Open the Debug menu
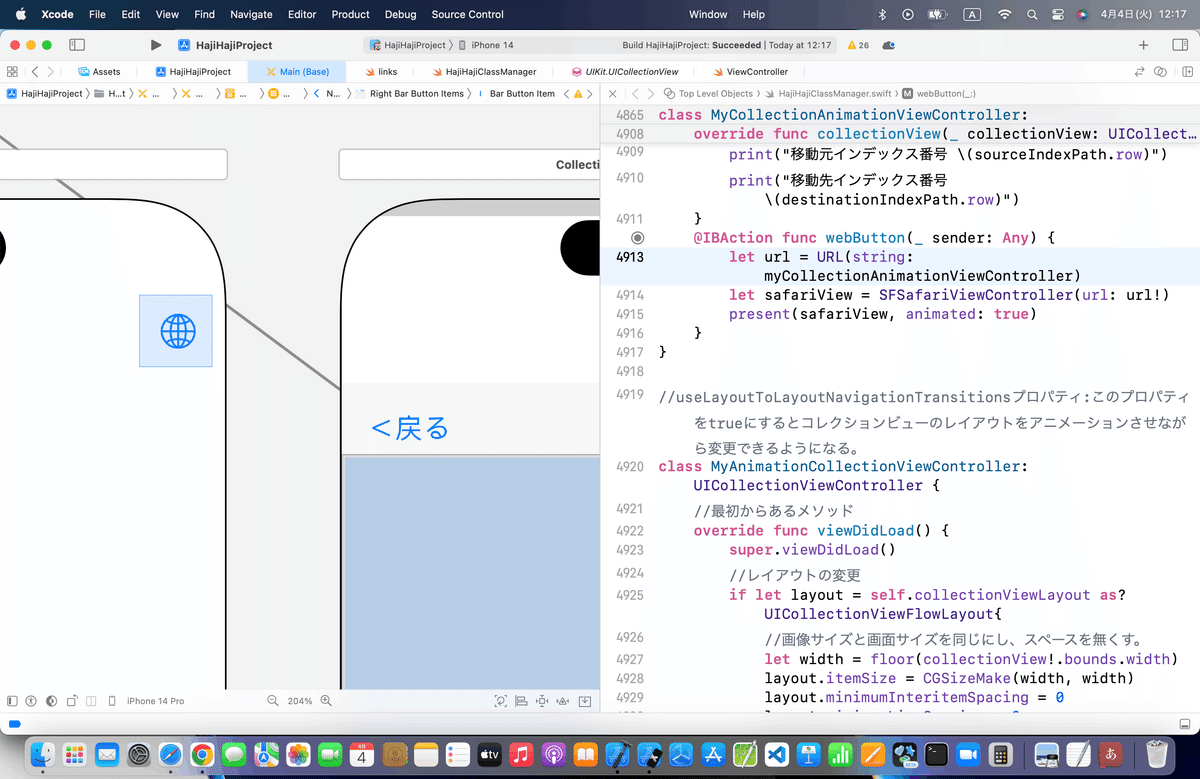Viewport: 1200px width, 779px height. tap(400, 14)
